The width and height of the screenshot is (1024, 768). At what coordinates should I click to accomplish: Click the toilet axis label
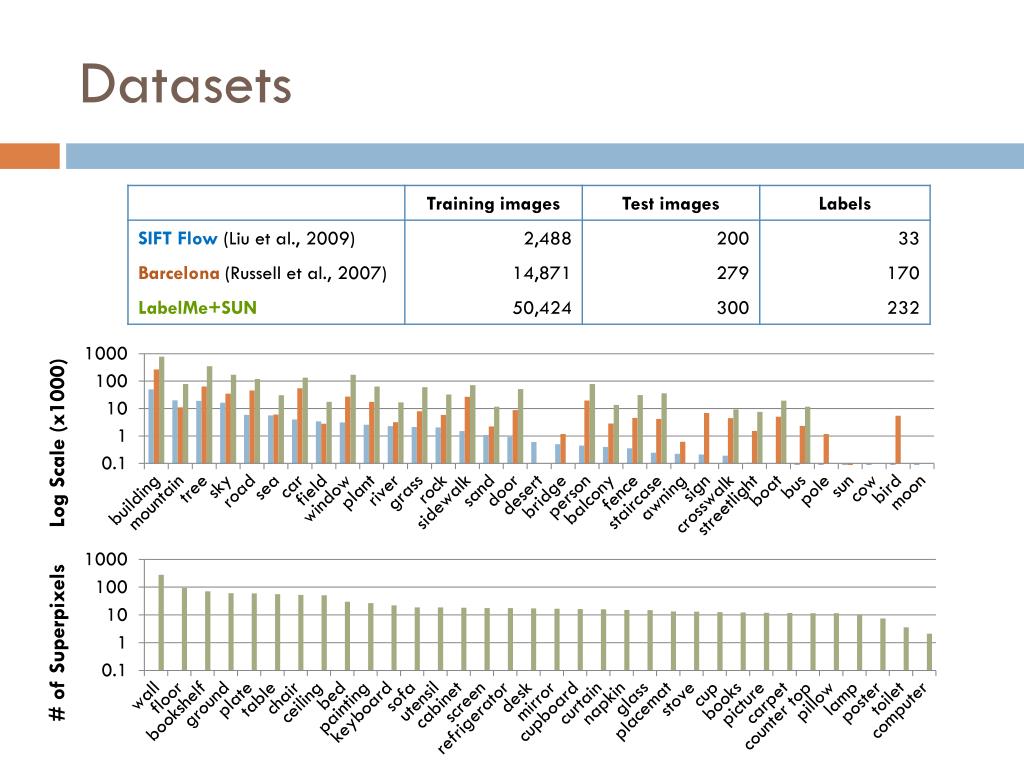(888, 699)
